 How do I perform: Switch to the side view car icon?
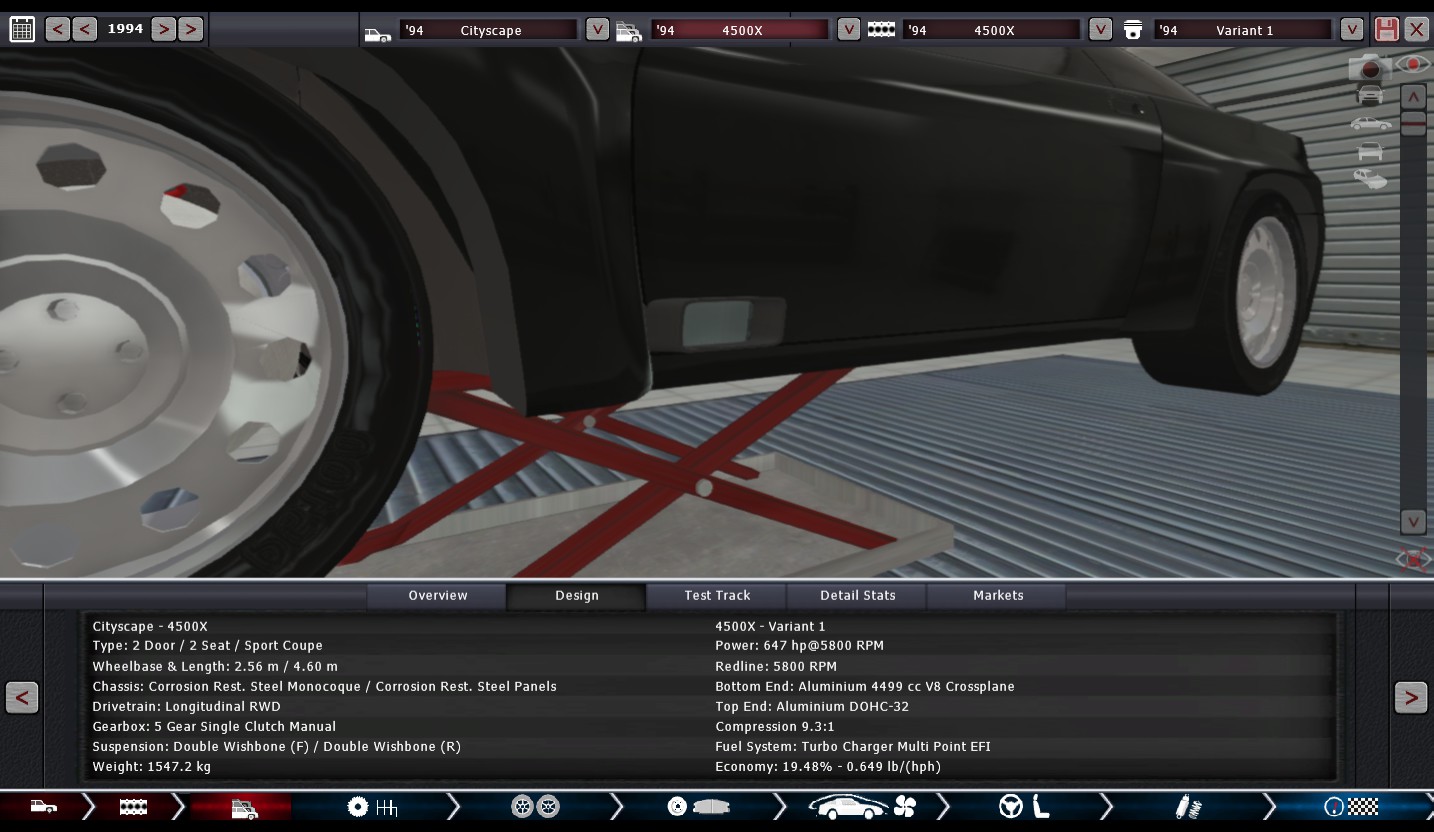1370,124
